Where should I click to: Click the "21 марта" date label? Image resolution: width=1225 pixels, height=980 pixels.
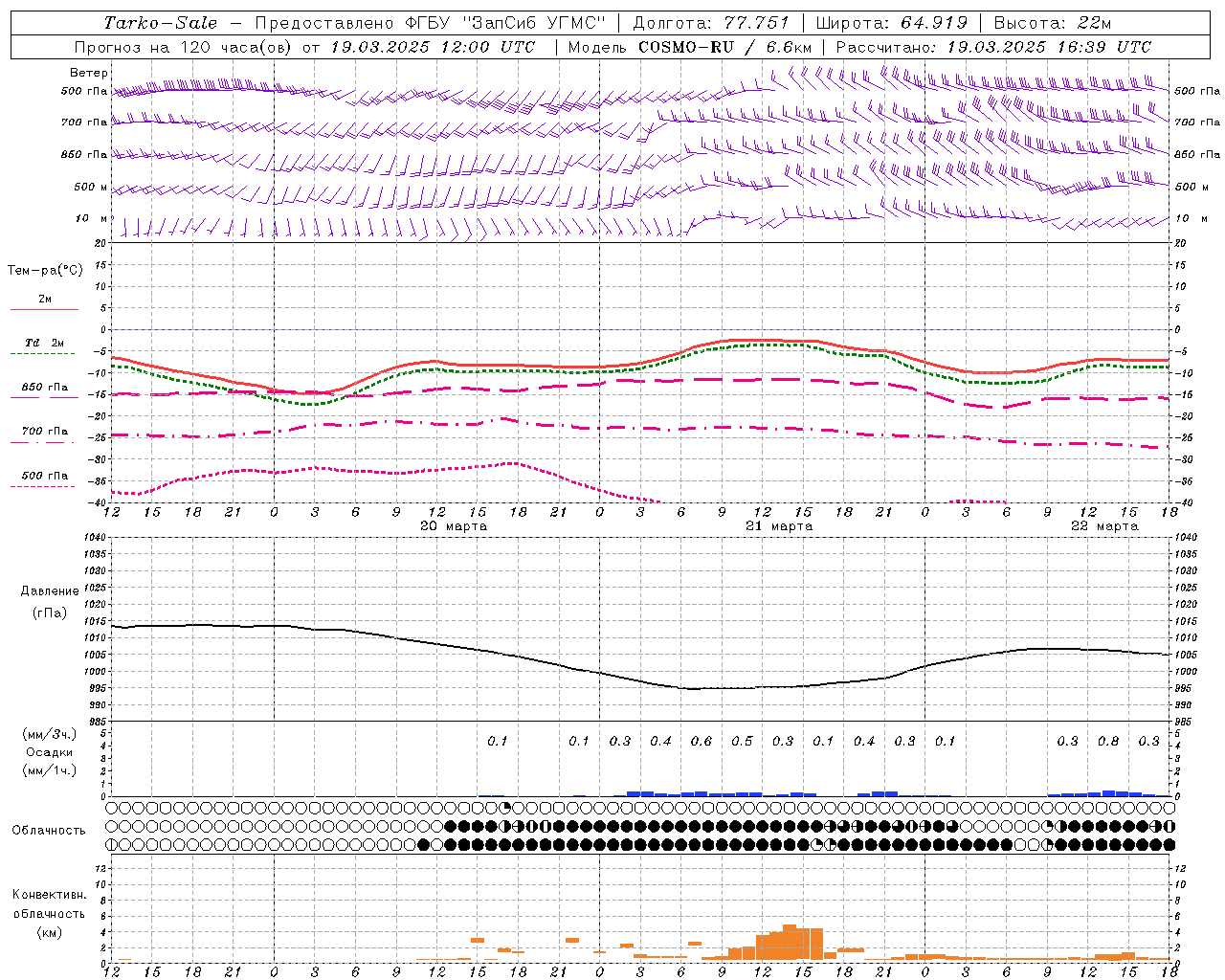[x=779, y=526]
